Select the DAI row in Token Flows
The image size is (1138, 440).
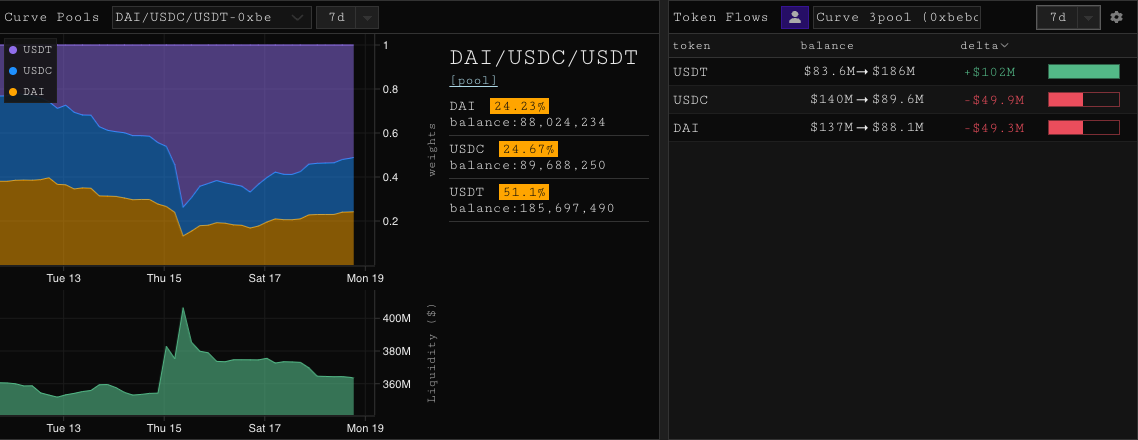pyautogui.click(x=903, y=128)
